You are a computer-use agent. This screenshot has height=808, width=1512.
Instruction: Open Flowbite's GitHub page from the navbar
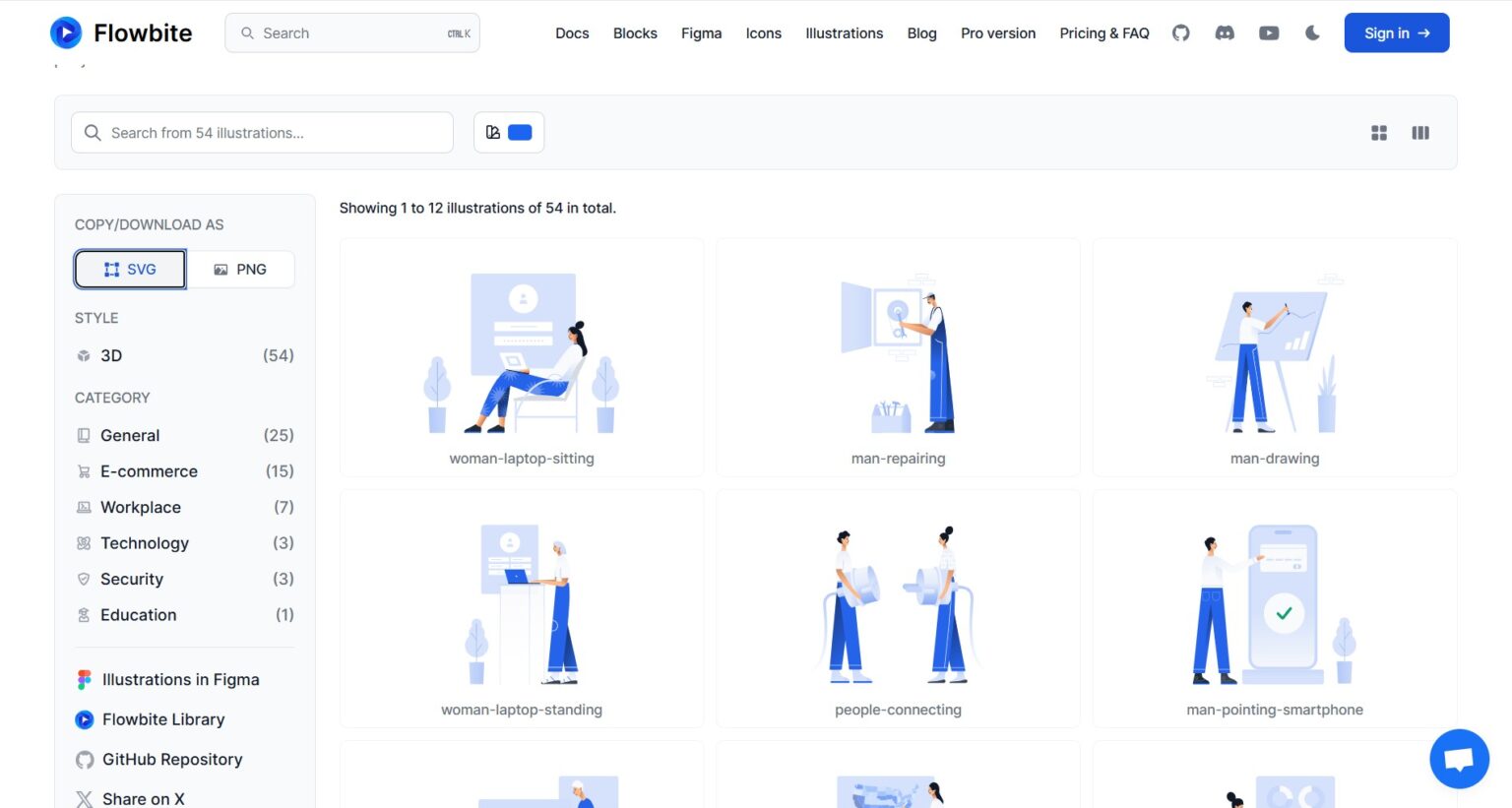(1180, 32)
